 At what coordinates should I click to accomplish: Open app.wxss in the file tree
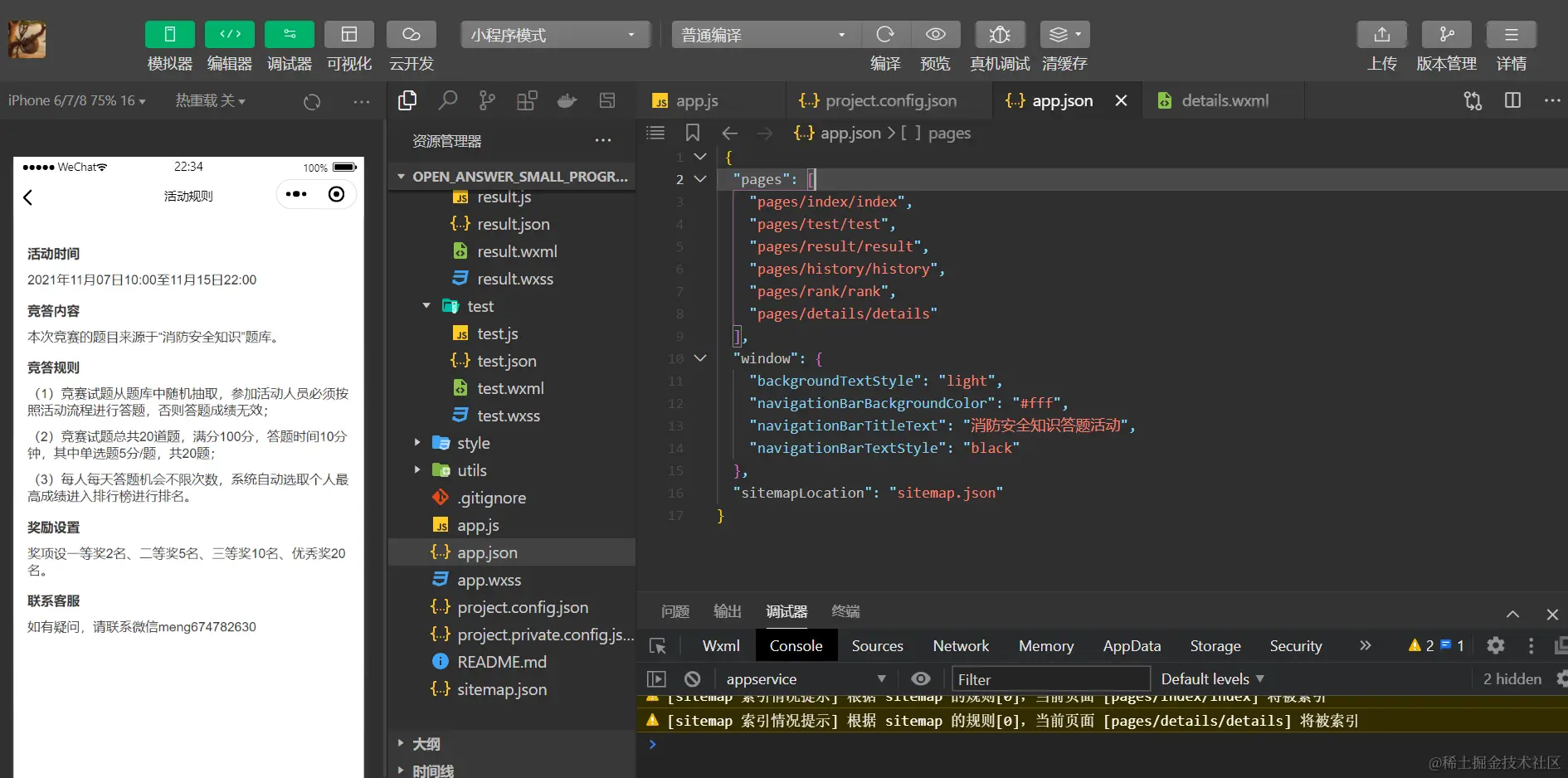click(x=489, y=580)
